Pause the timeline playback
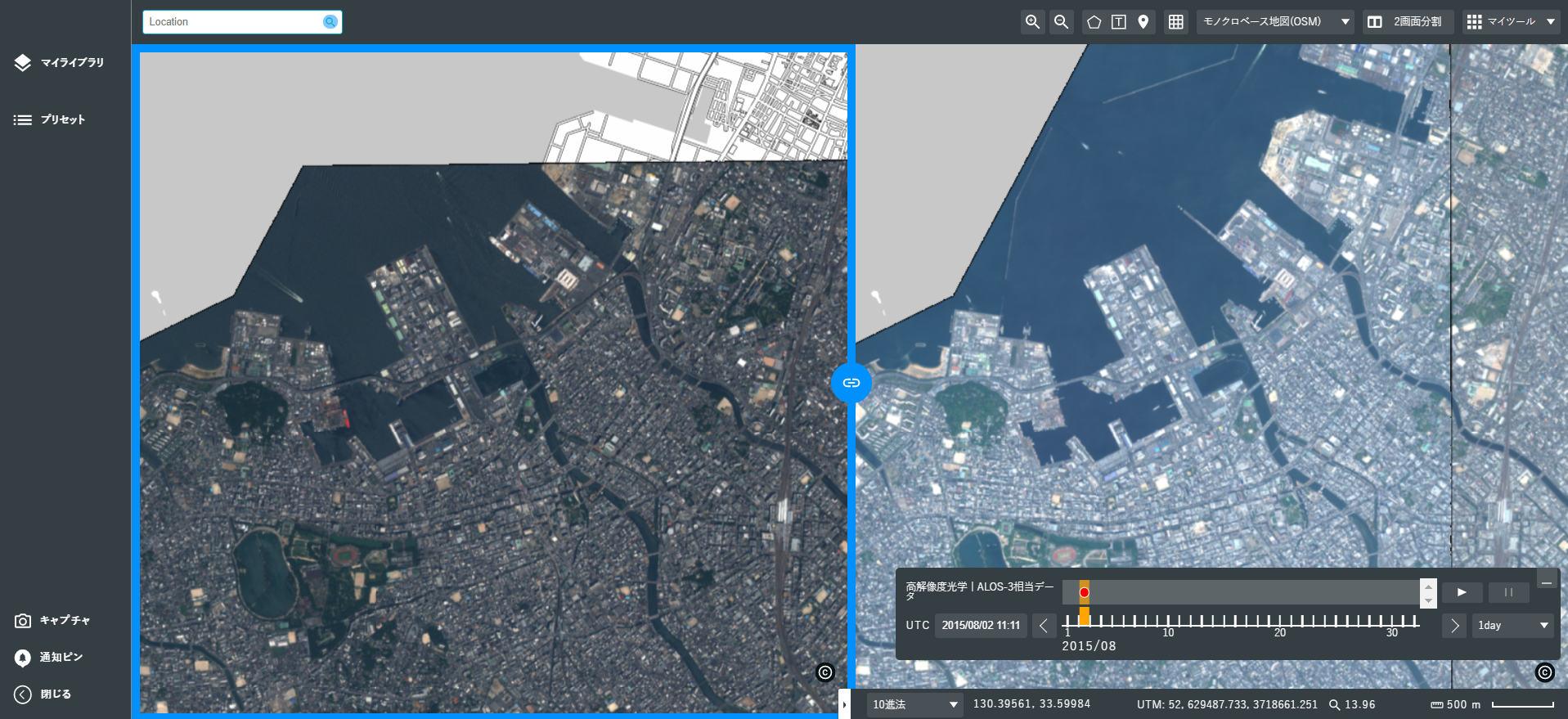The width and height of the screenshot is (1568, 719). [x=1508, y=592]
